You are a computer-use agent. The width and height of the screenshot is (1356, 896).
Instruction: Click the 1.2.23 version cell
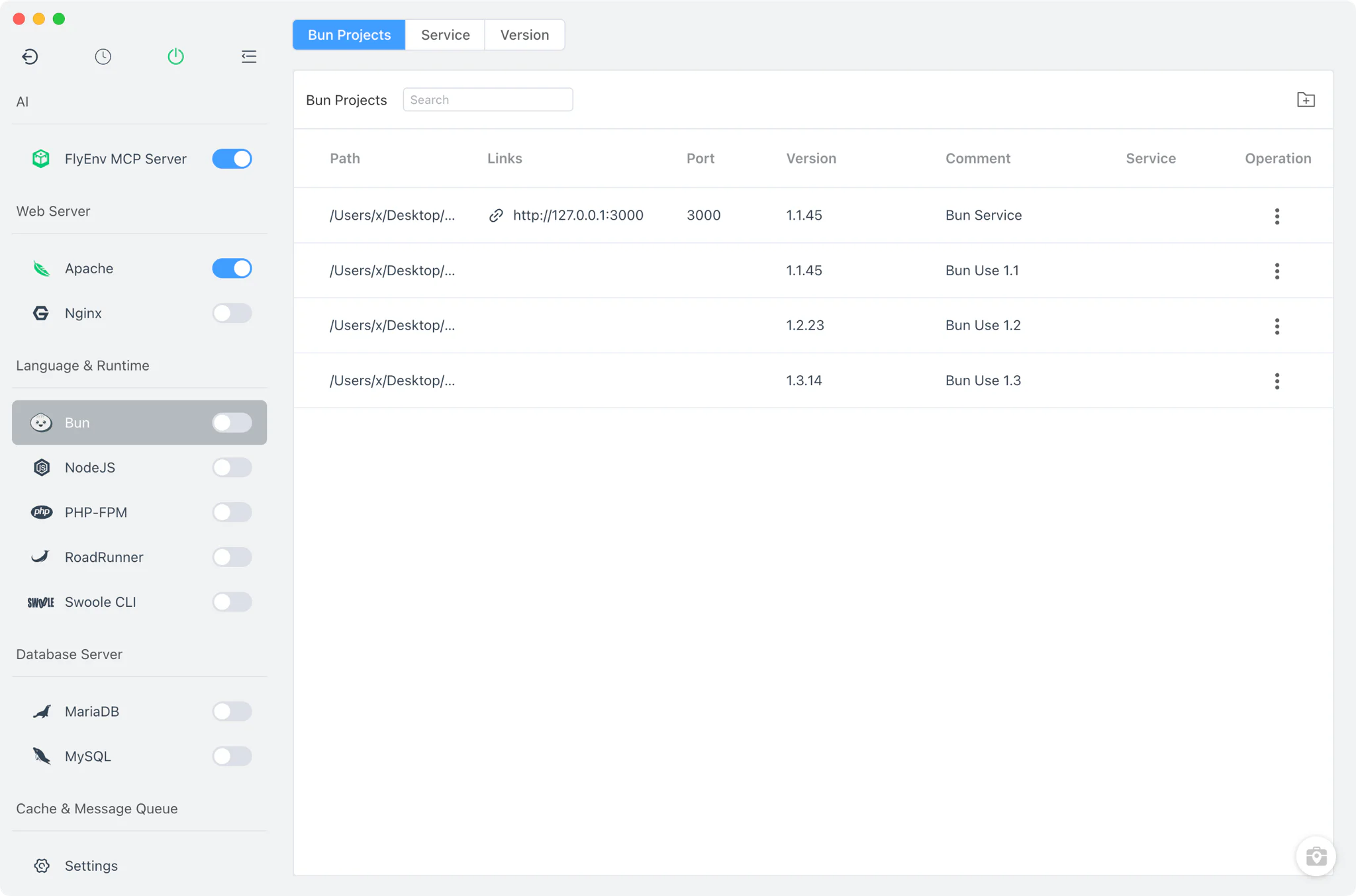[804, 325]
